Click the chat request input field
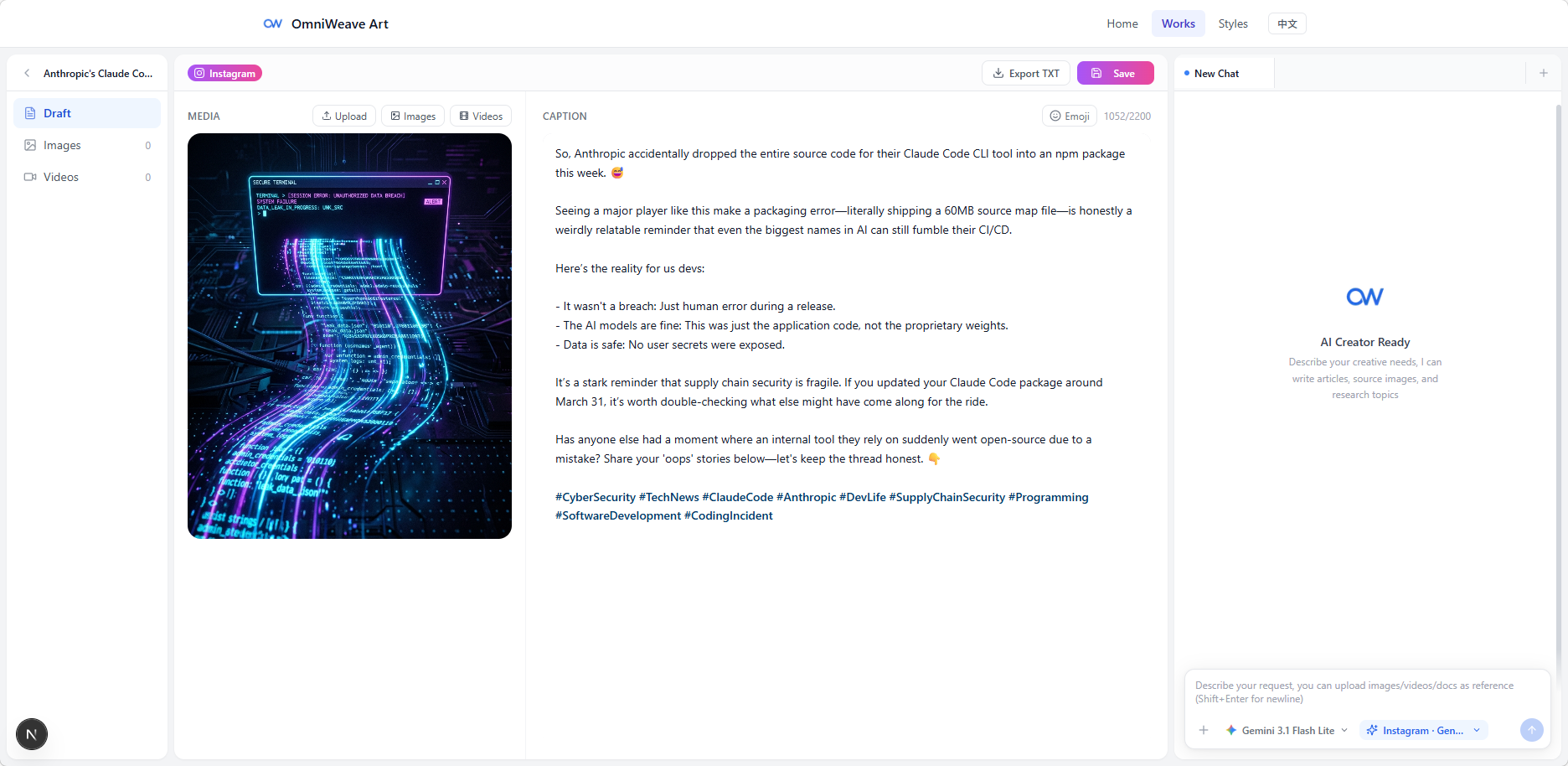The image size is (1568, 766). [x=1367, y=692]
